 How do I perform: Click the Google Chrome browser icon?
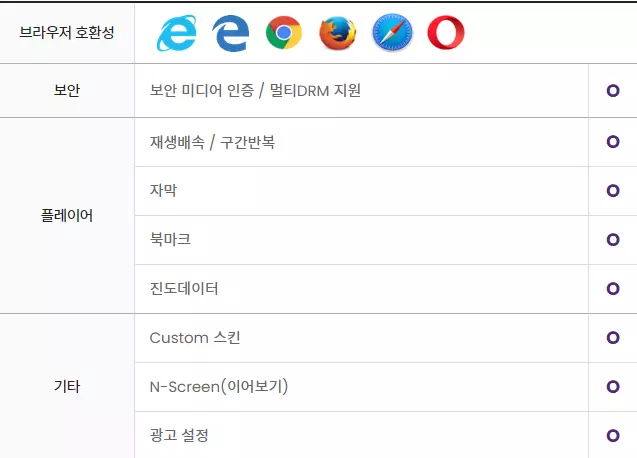(x=284, y=33)
